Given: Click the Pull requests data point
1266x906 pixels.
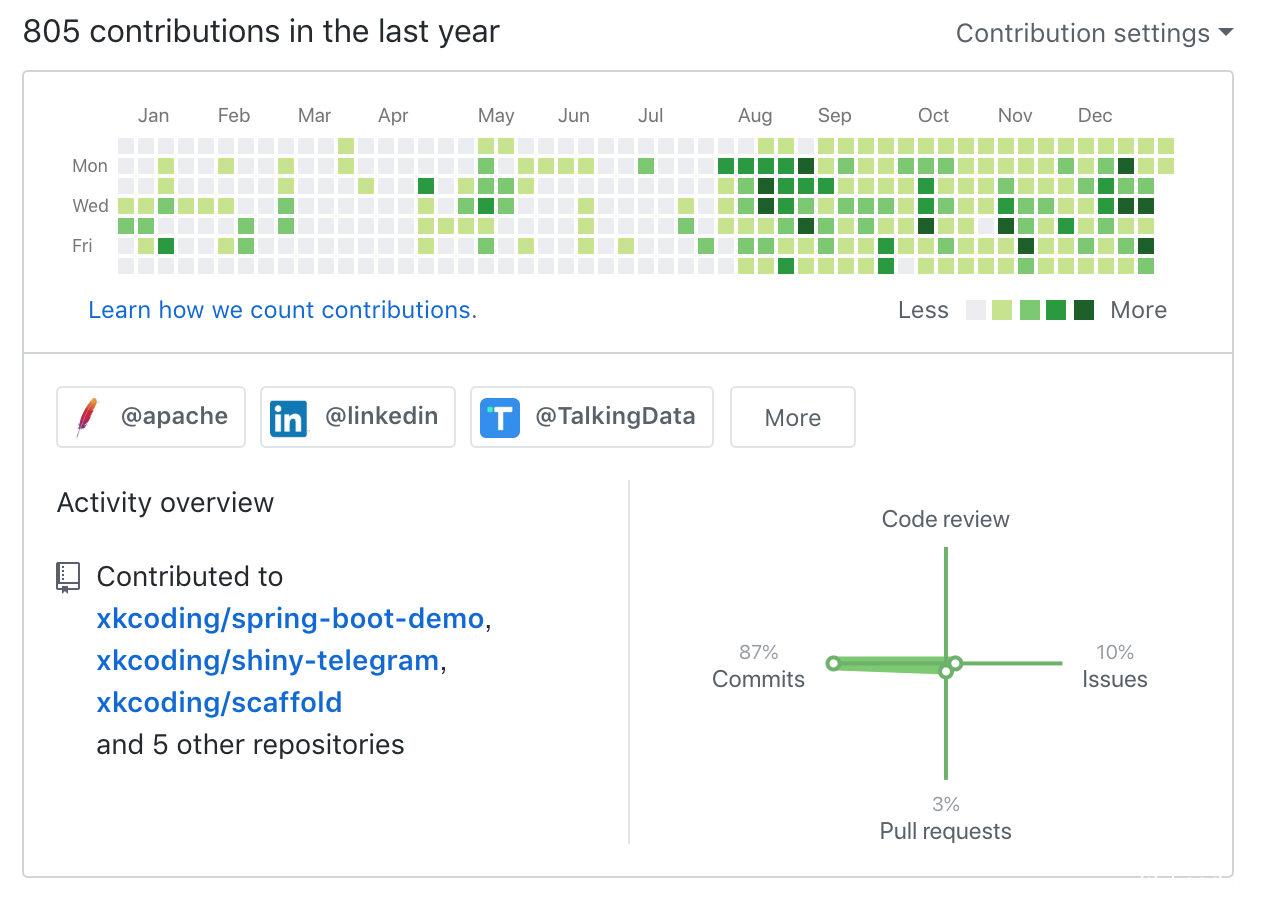Looking at the screenshot, I should (946, 672).
